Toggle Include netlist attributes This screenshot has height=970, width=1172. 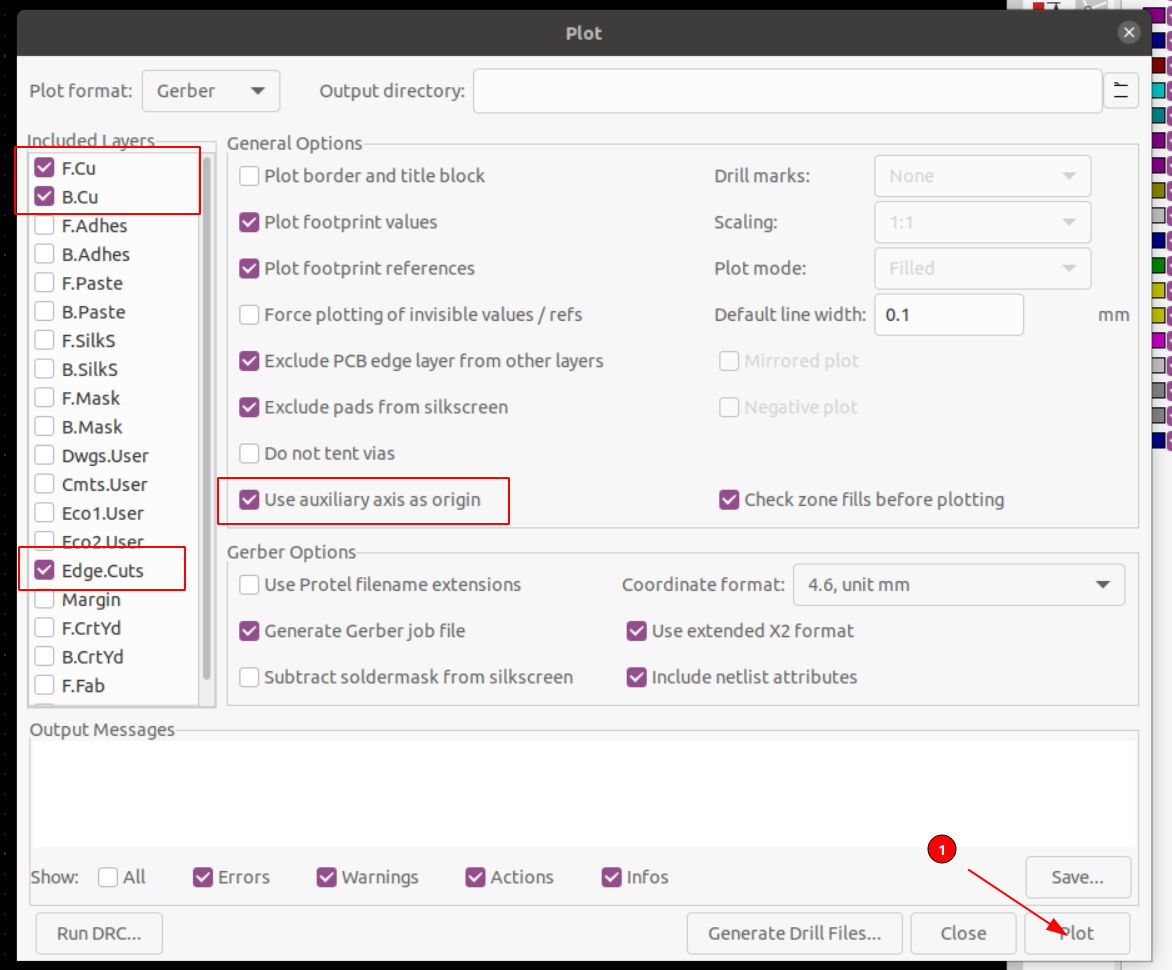point(636,677)
